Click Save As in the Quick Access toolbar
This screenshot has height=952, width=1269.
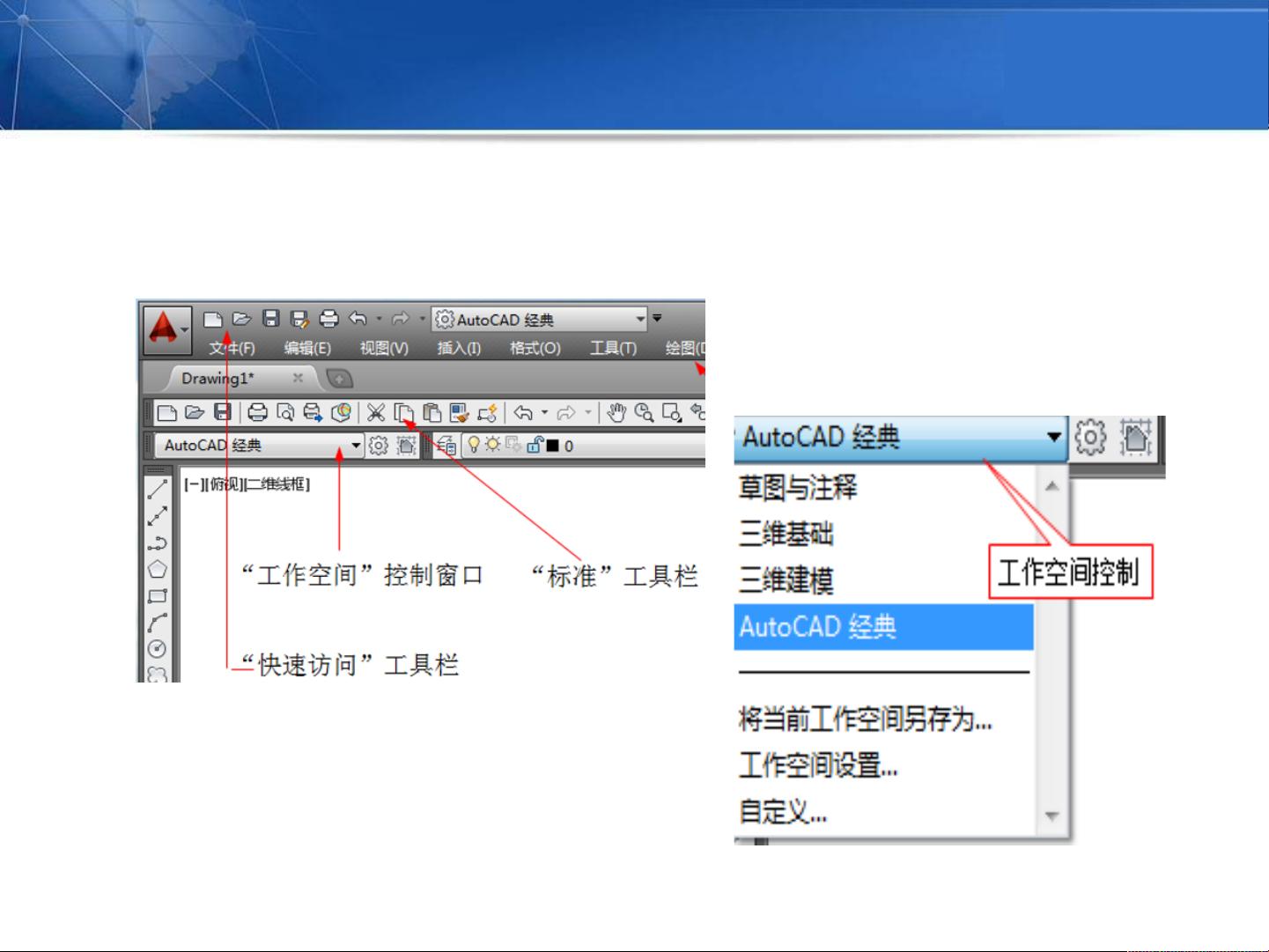tap(299, 319)
